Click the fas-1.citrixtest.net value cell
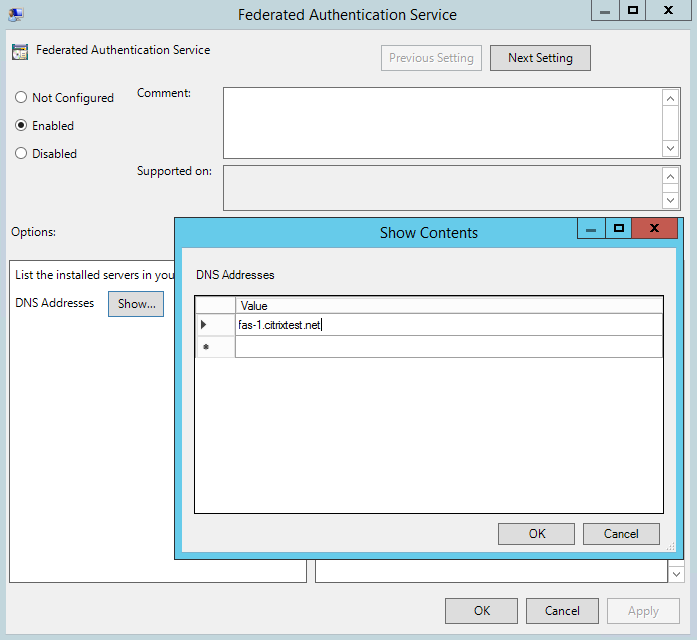The width and height of the screenshot is (697, 640). tap(448, 325)
